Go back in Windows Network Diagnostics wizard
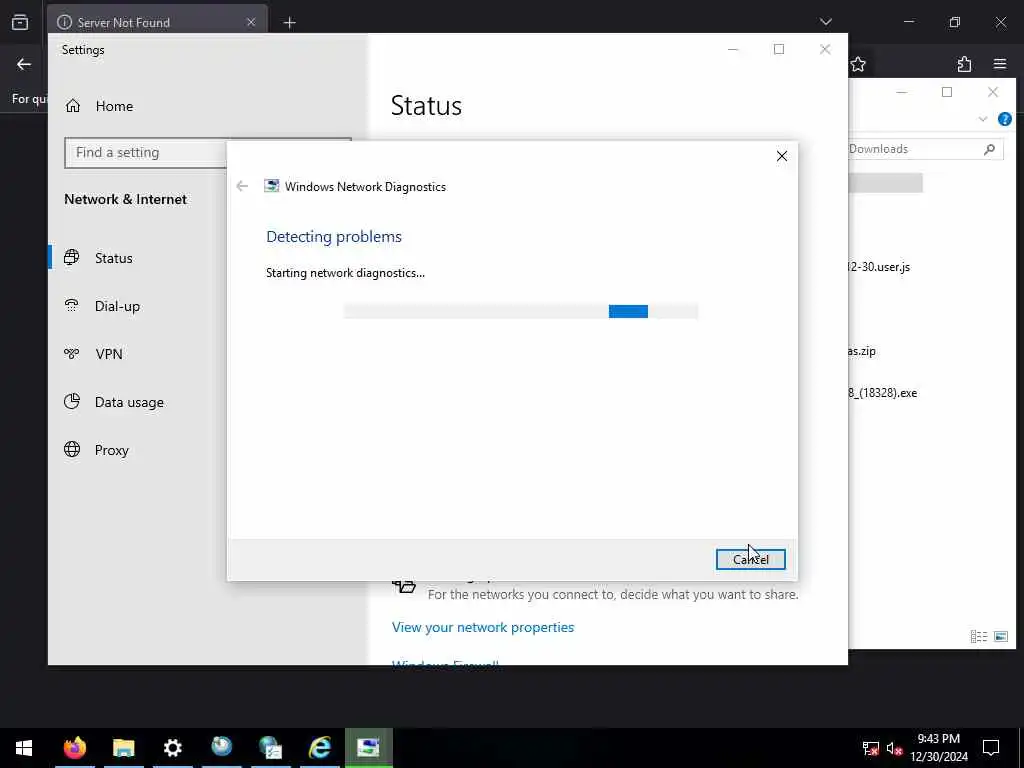This screenshot has height=768, width=1024. pos(242,186)
